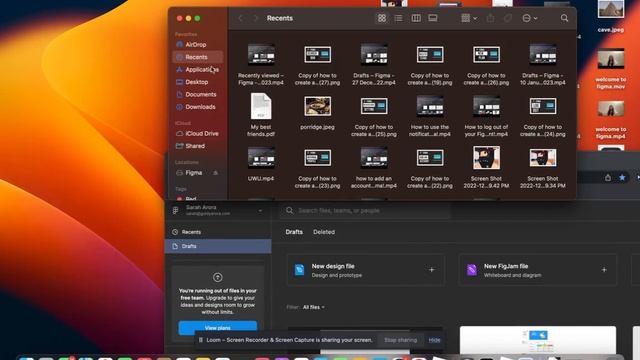
Task: Select How to use the notificat mp4 file
Action: (430, 116)
